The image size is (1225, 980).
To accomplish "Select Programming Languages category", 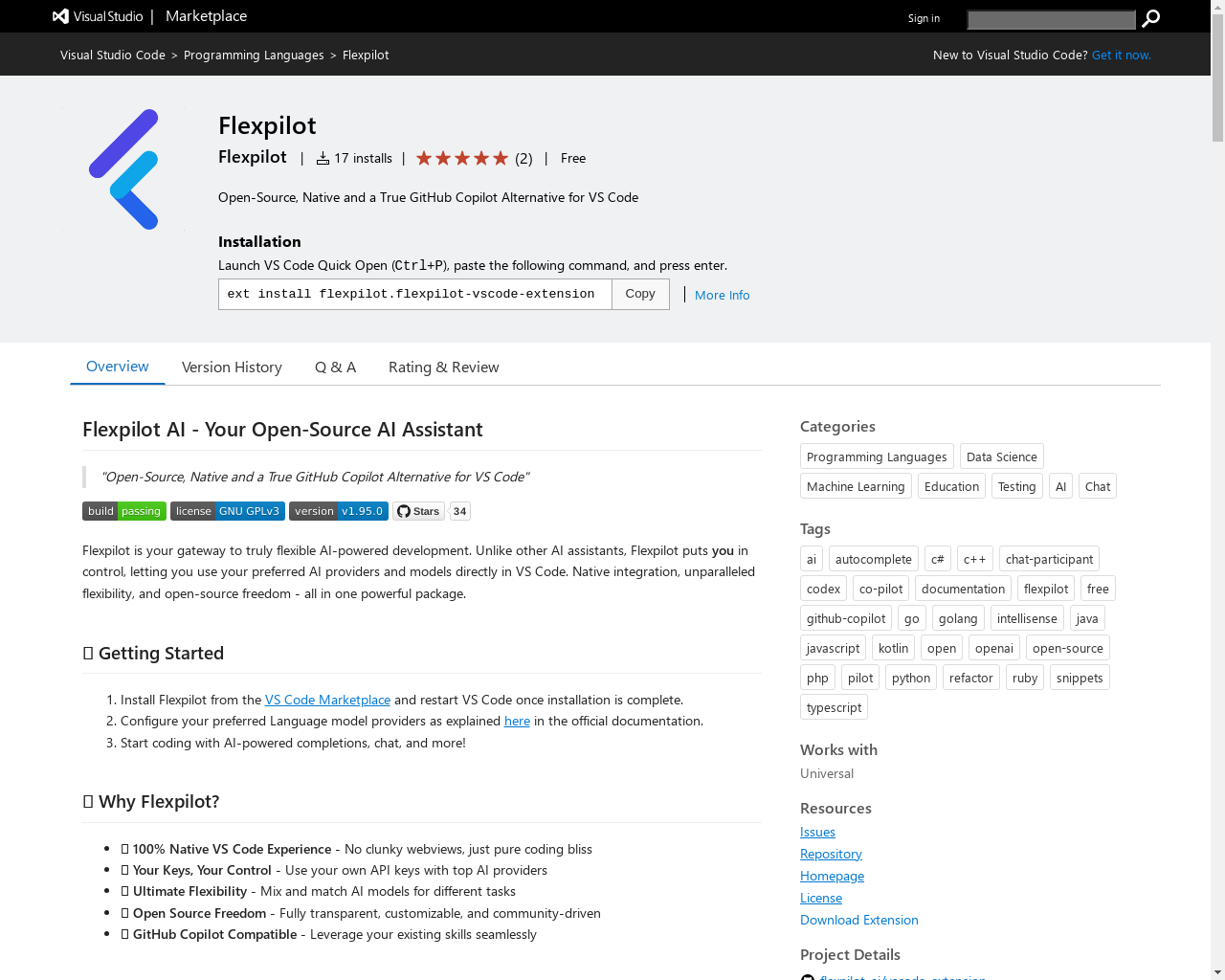I will (877, 457).
